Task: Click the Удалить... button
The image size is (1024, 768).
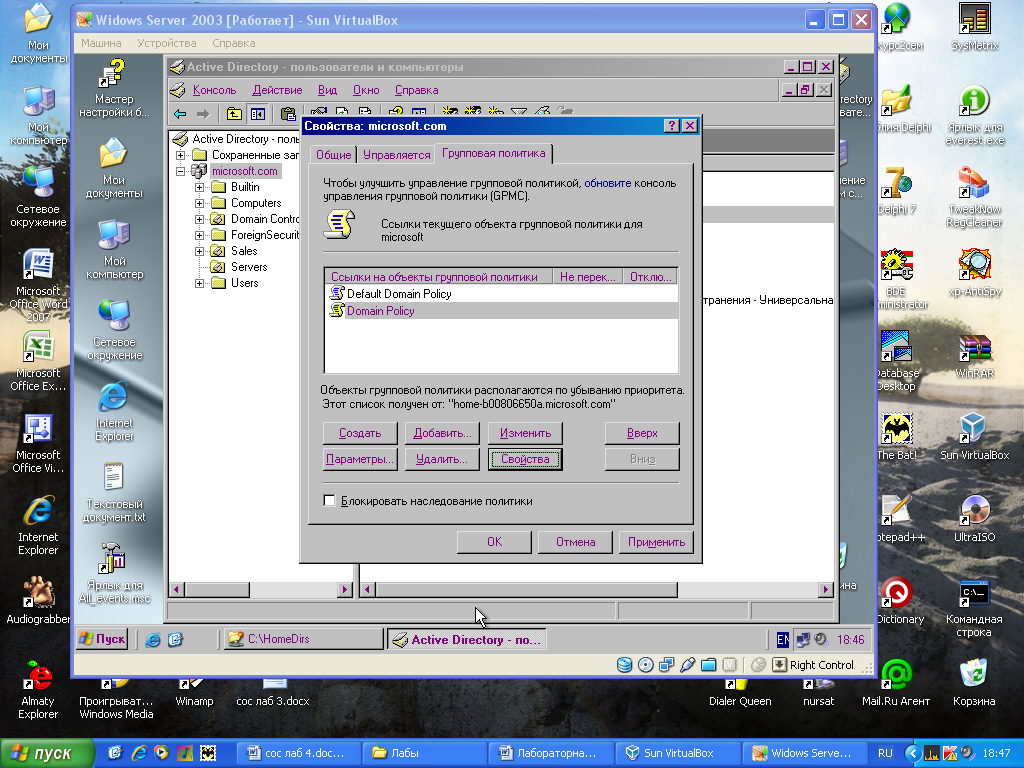Action: coord(442,459)
